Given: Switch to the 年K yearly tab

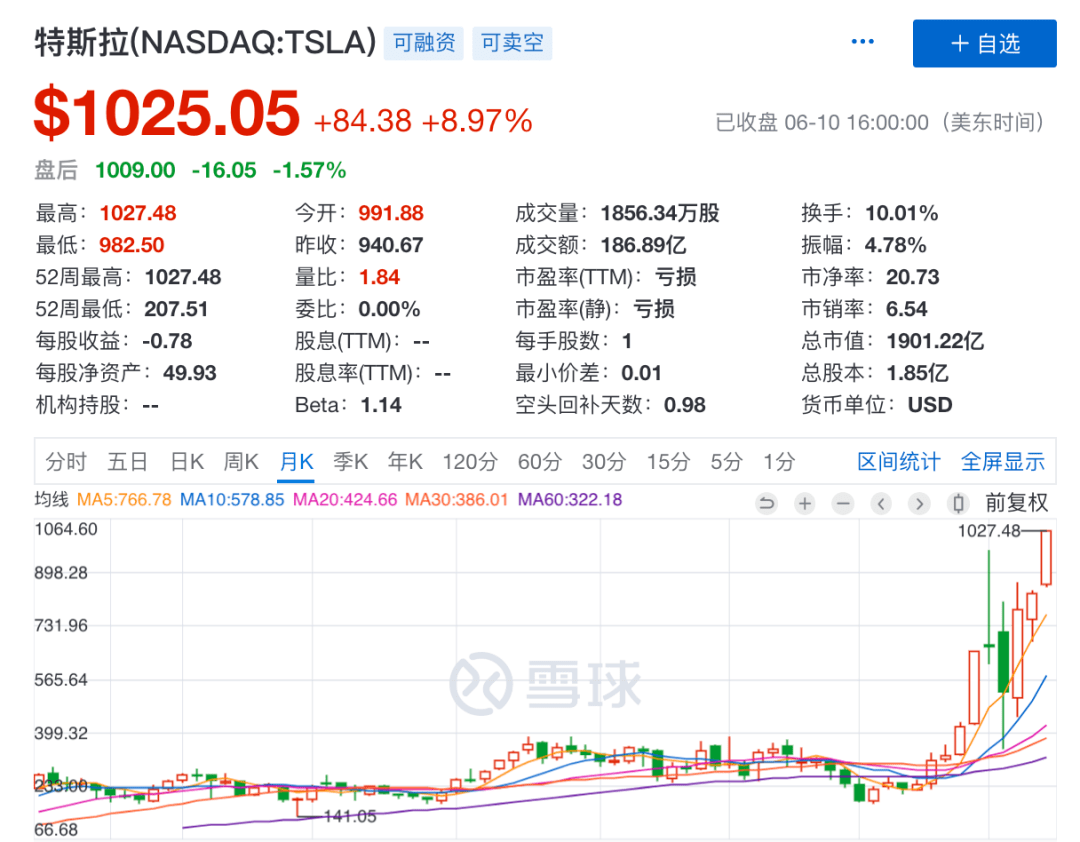Looking at the screenshot, I should (404, 461).
